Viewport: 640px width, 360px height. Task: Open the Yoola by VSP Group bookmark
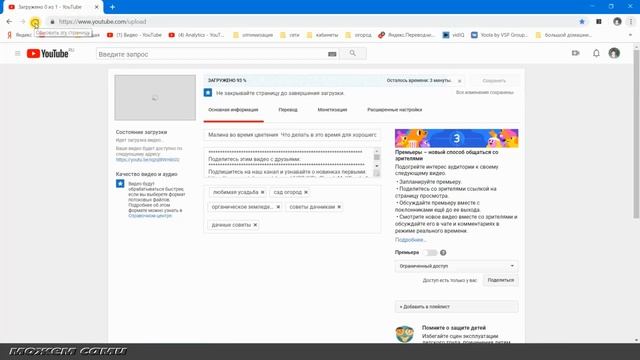[499, 35]
